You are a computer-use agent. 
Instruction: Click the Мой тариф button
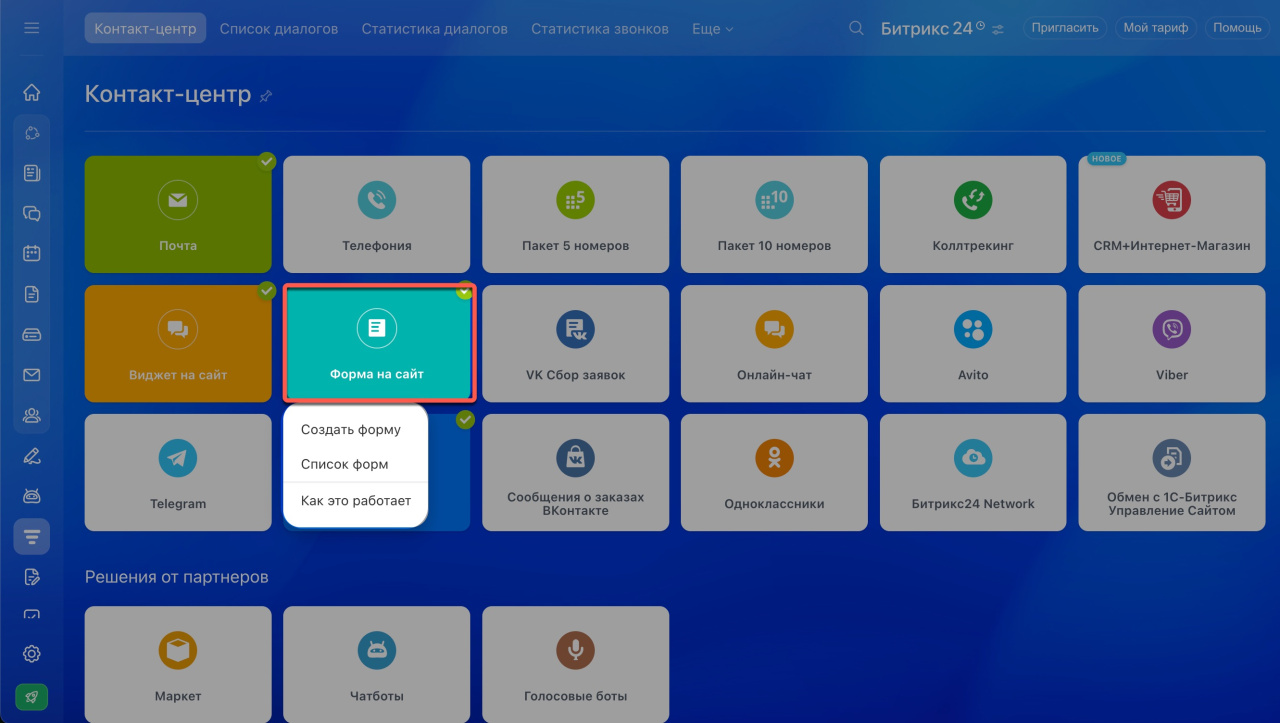tap(1156, 28)
